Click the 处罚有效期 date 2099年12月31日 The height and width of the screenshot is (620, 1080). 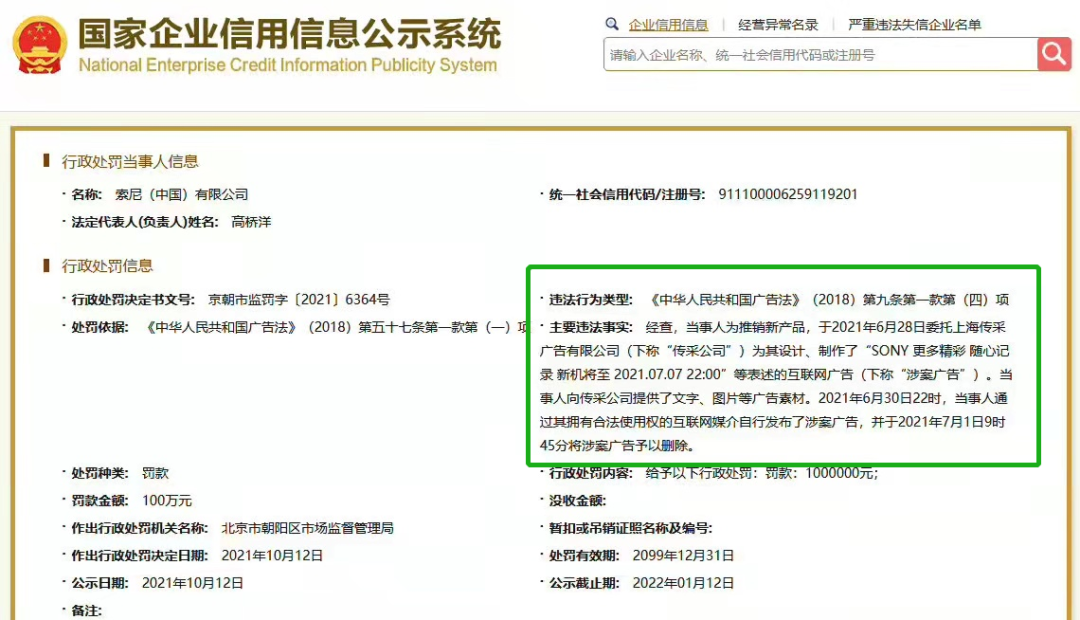click(x=683, y=555)
